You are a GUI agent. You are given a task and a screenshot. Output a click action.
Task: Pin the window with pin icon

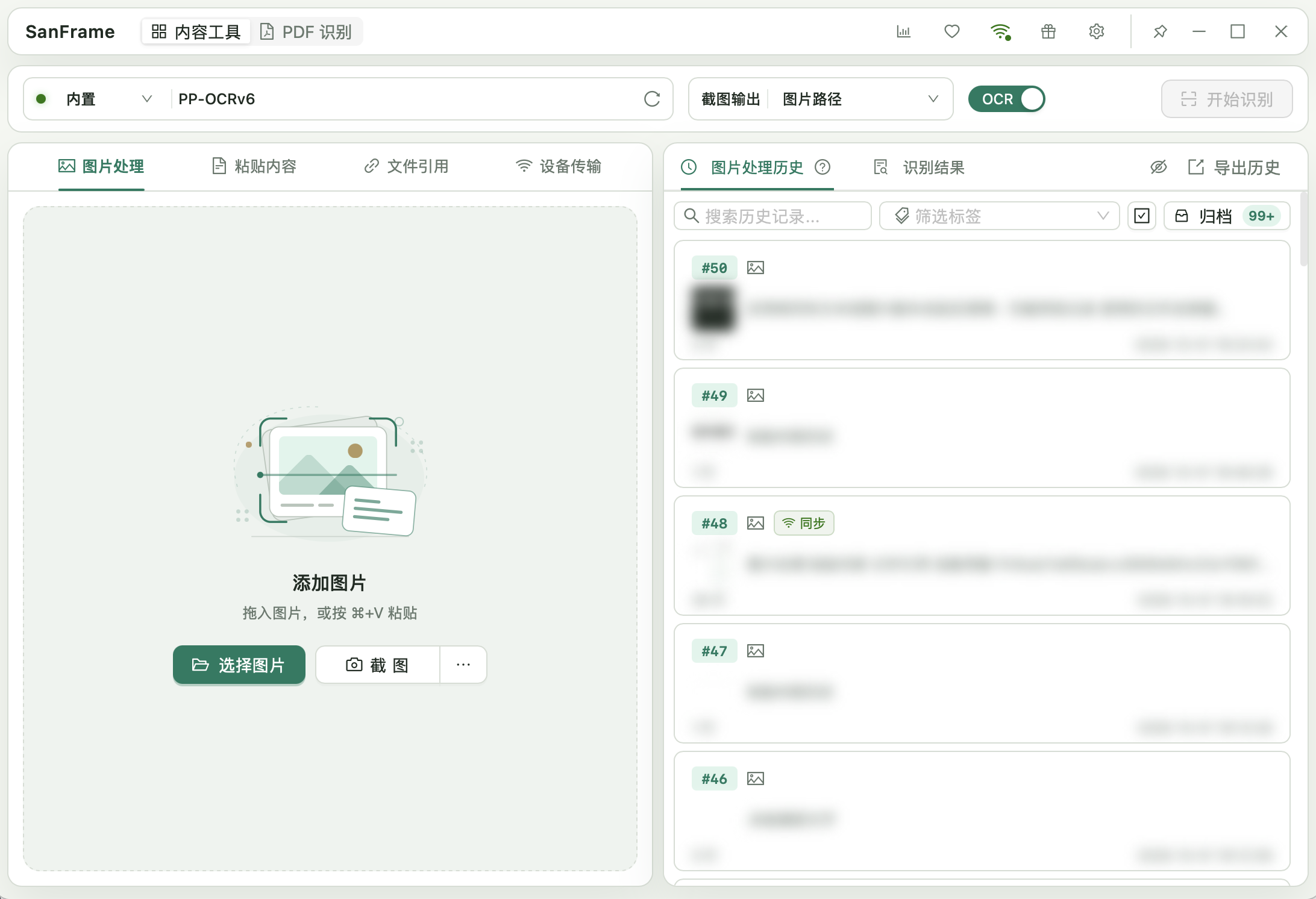click(x=1160, y=31)
